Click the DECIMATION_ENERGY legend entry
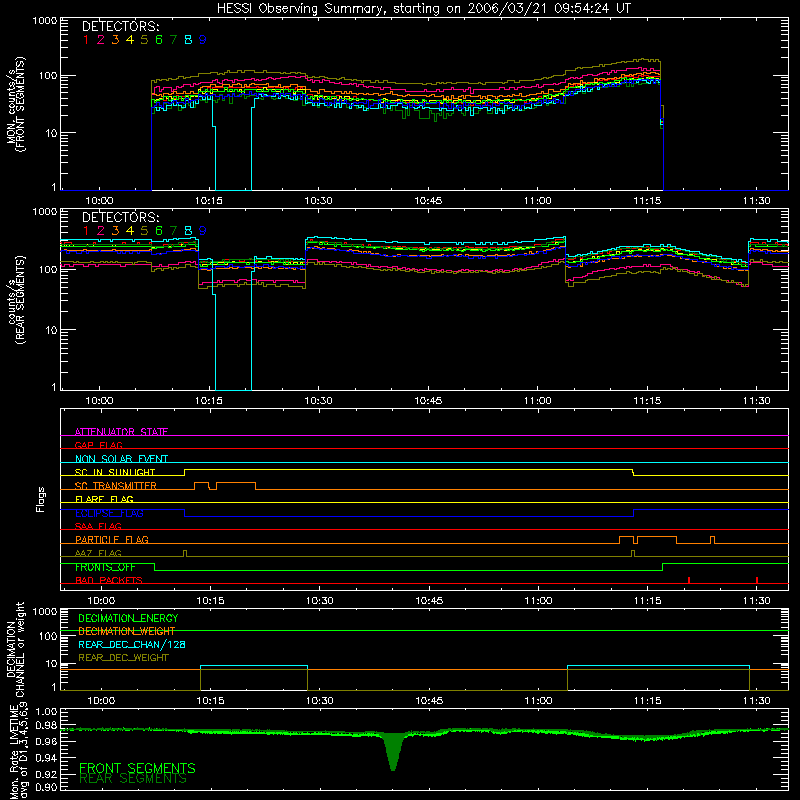 (x=128, y=618)
